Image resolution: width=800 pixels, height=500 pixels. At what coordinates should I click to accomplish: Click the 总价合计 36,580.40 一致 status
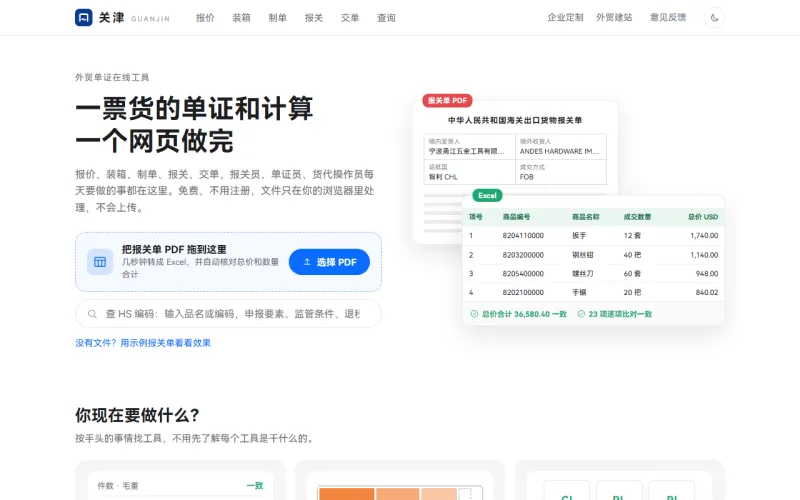coord(518,314)
